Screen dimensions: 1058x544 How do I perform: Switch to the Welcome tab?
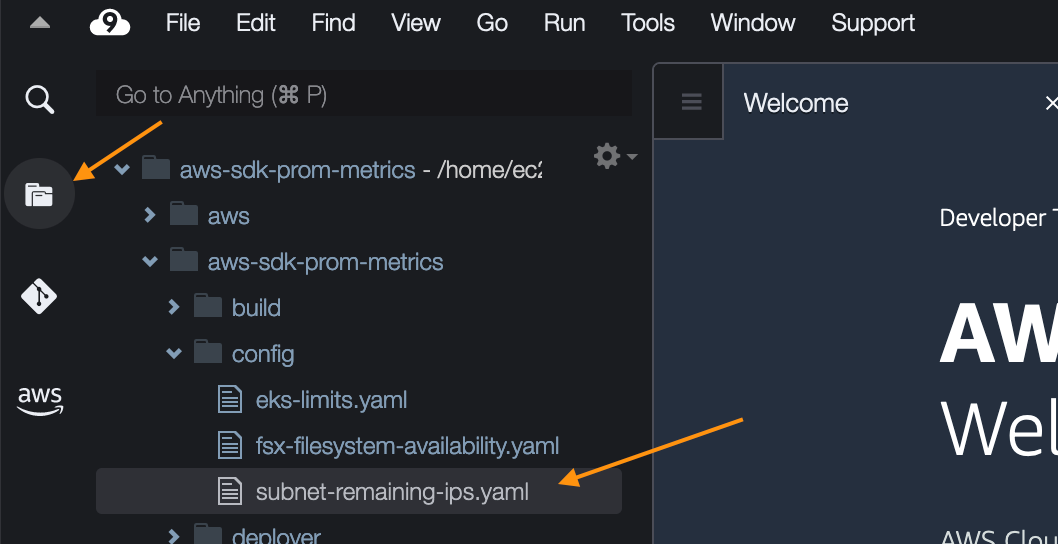(796, 103)
